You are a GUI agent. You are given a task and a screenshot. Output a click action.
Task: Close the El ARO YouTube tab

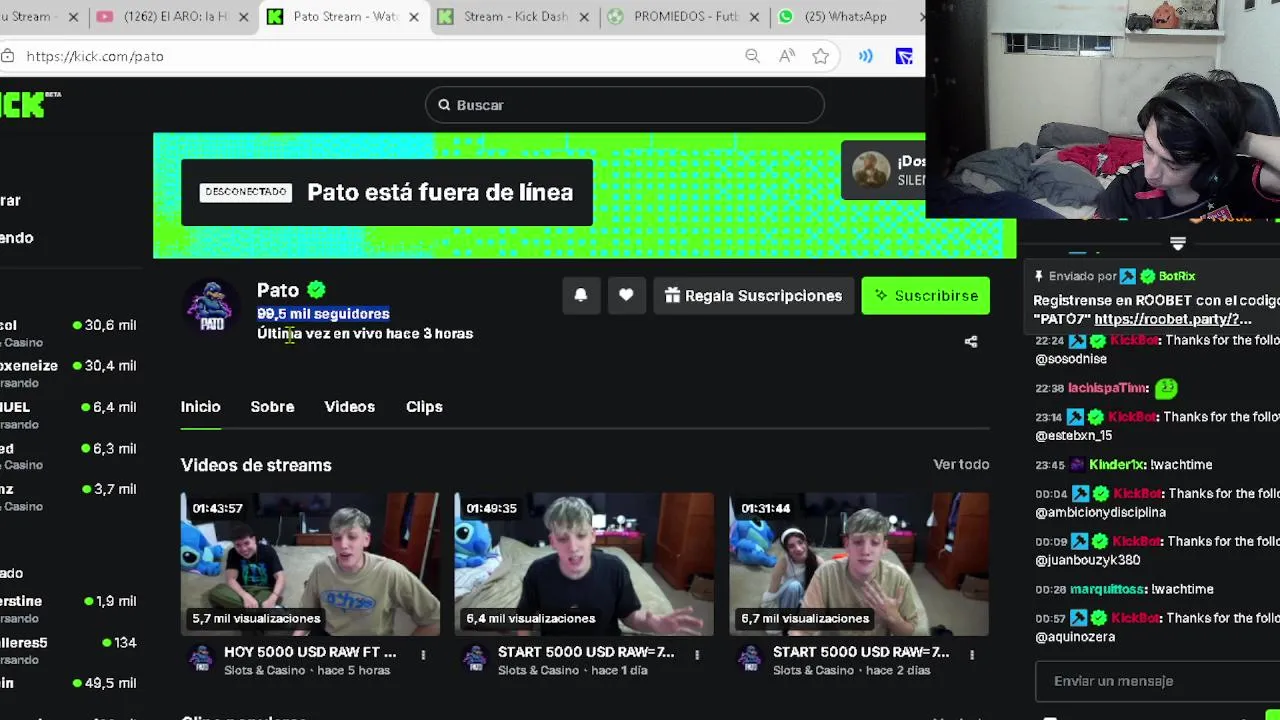coord(243,17)
